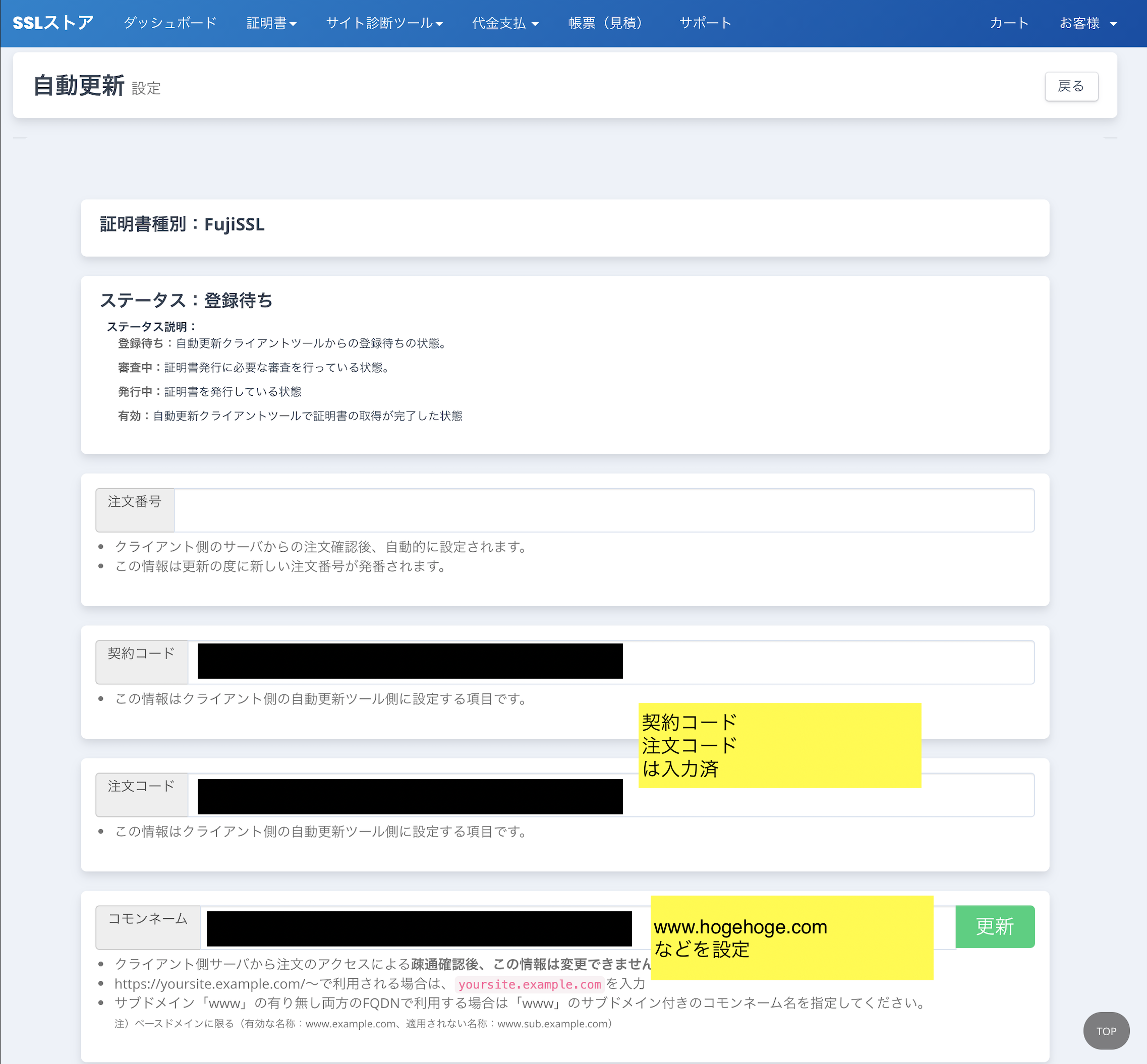Expand the お客様 account dropdown
The width and height of the screenshot is (1147, 1064).
[1087, 23]
